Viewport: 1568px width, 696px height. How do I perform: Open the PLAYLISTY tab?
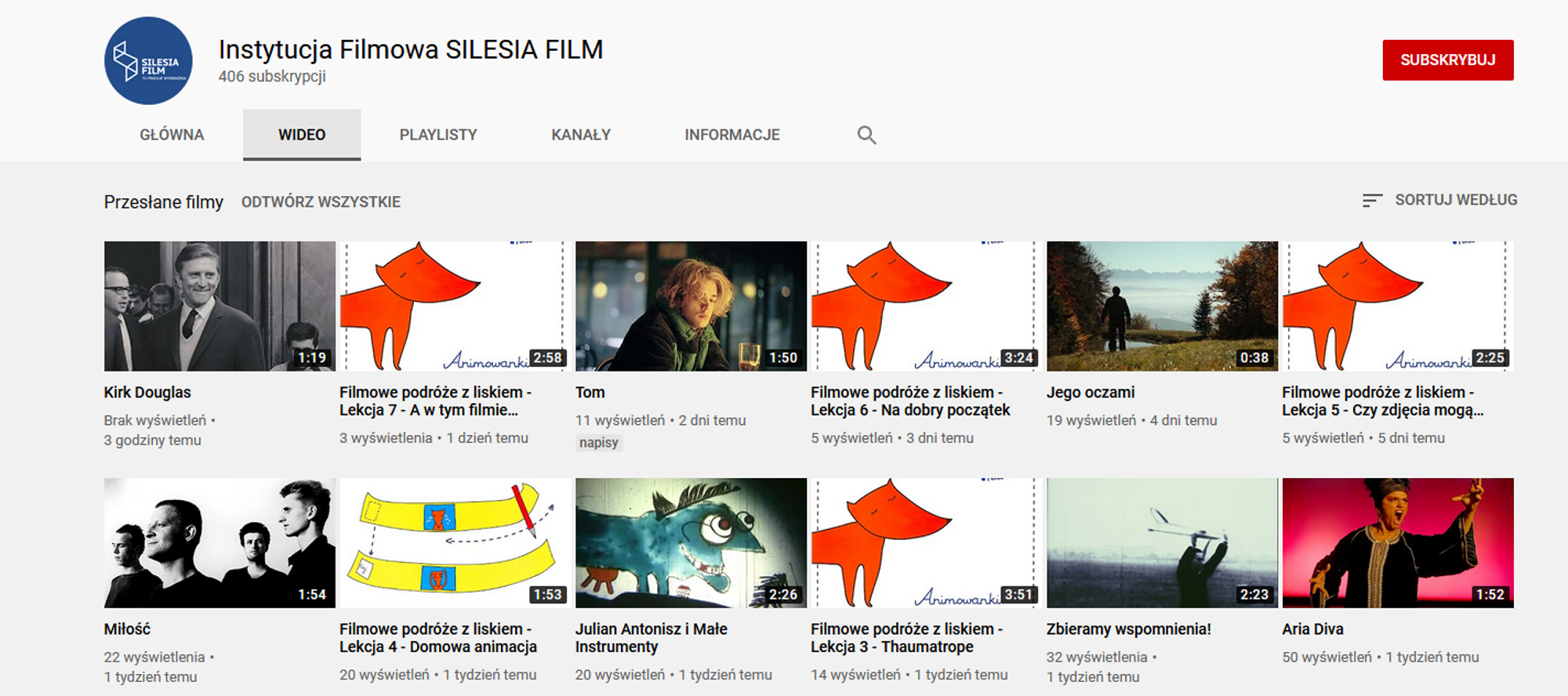tap(438, 135)
